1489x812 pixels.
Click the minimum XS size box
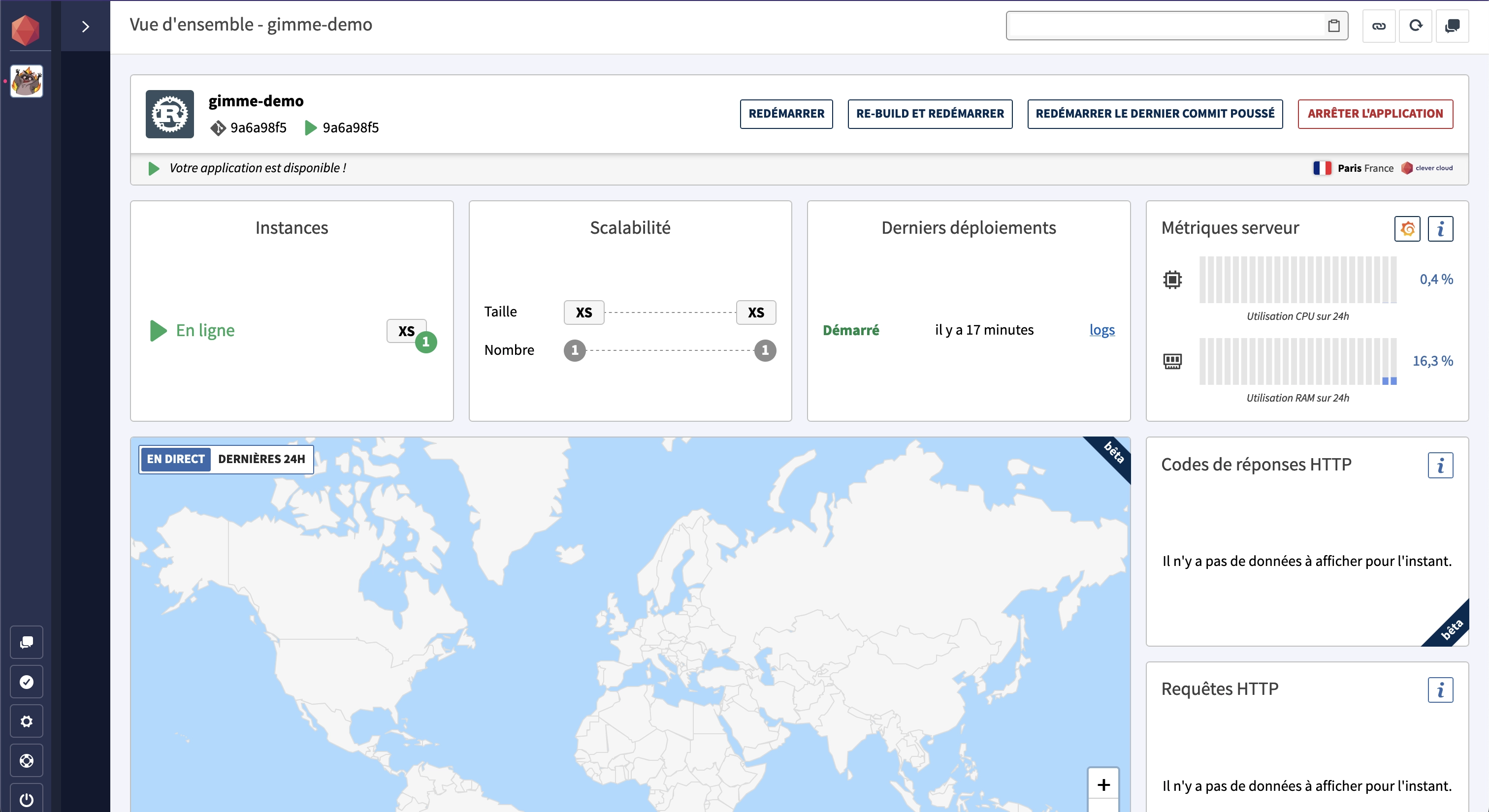point(584,312)
